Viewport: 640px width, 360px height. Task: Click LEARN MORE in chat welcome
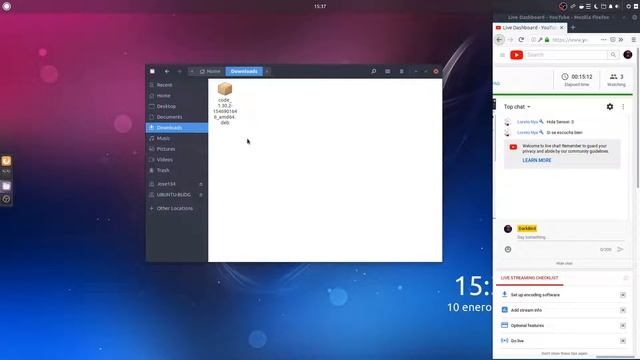pyautogui.click(x=537, y=160)
